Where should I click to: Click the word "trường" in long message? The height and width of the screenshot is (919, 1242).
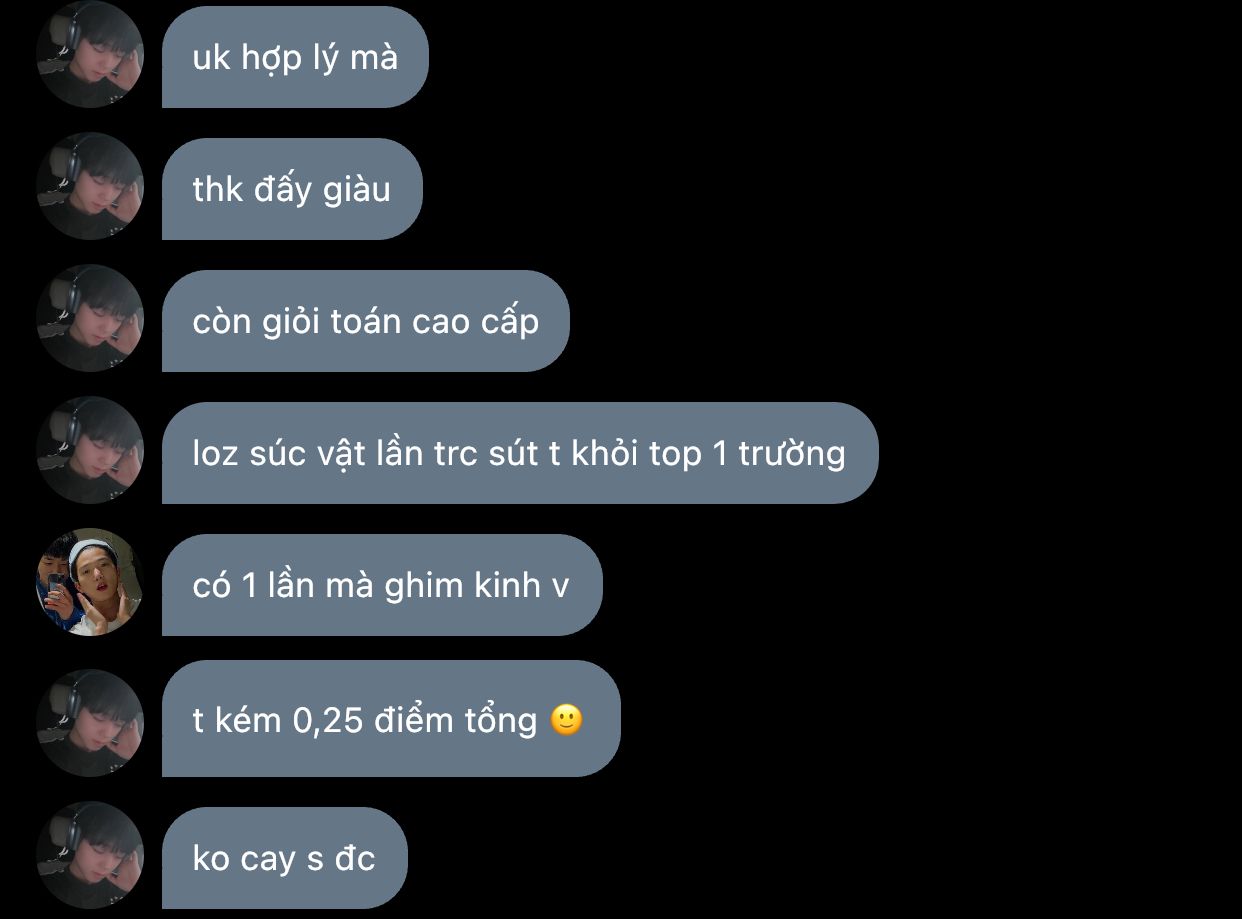coord(792,454)
